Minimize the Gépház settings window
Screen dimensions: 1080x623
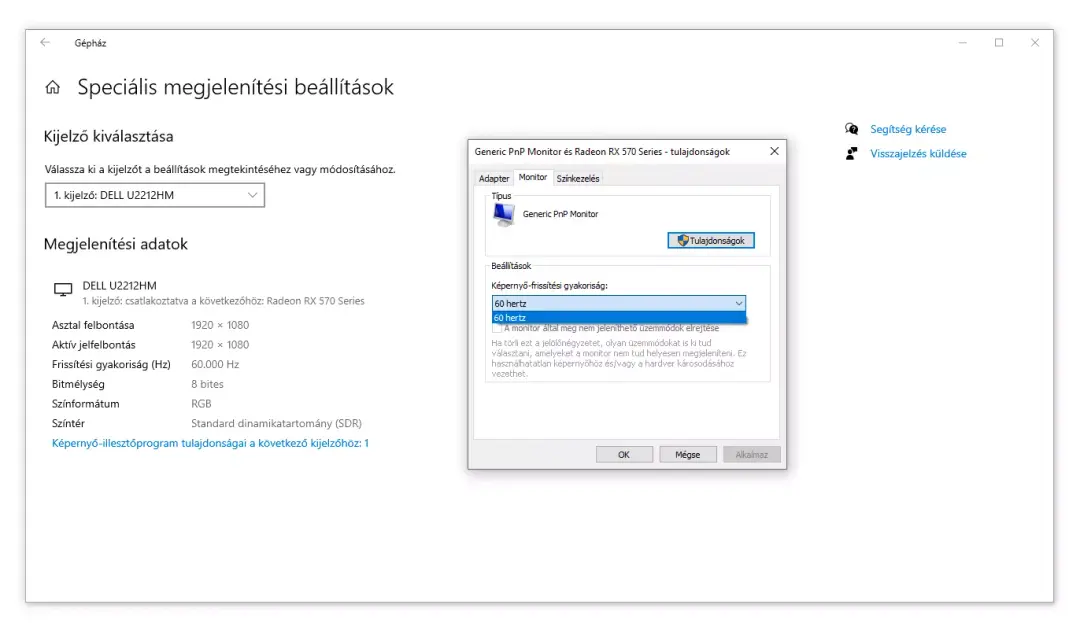pyautogui.click(x=962, y=43)
